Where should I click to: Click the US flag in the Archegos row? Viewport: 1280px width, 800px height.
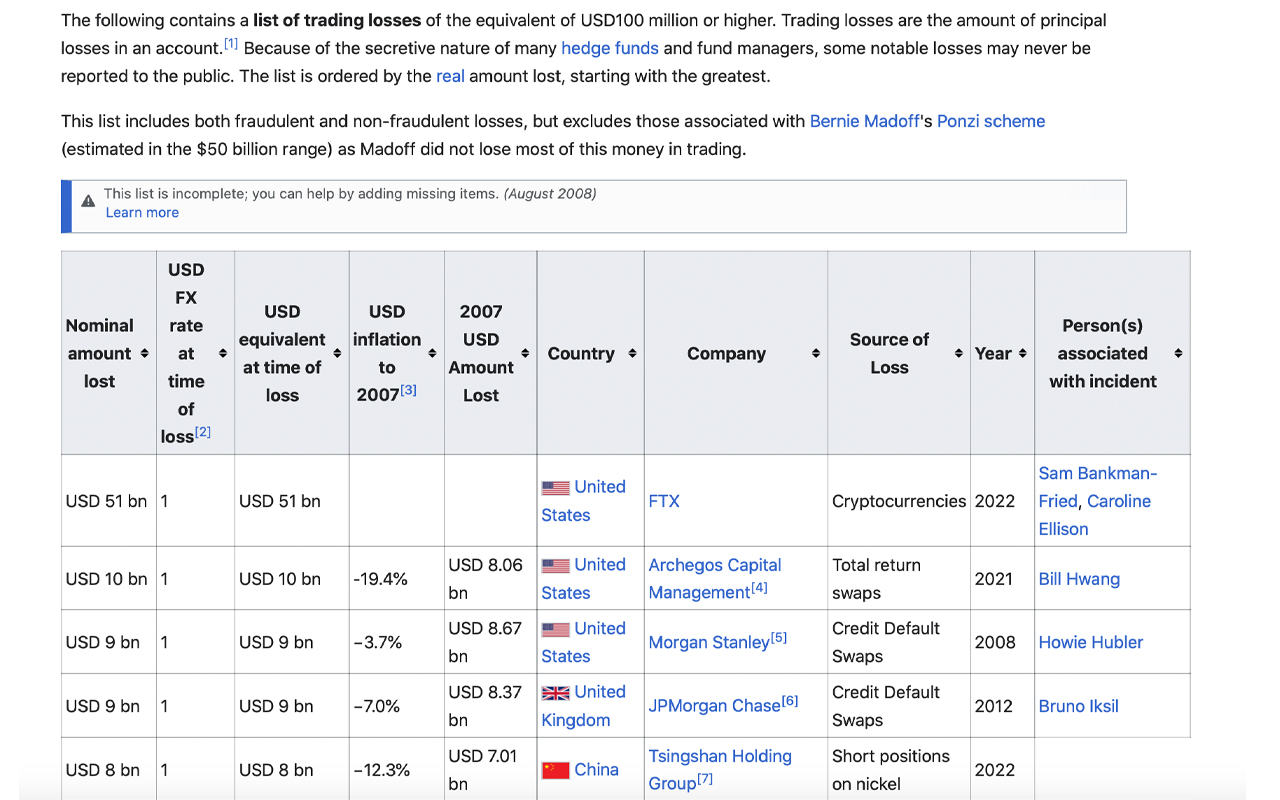pos(556,564)
